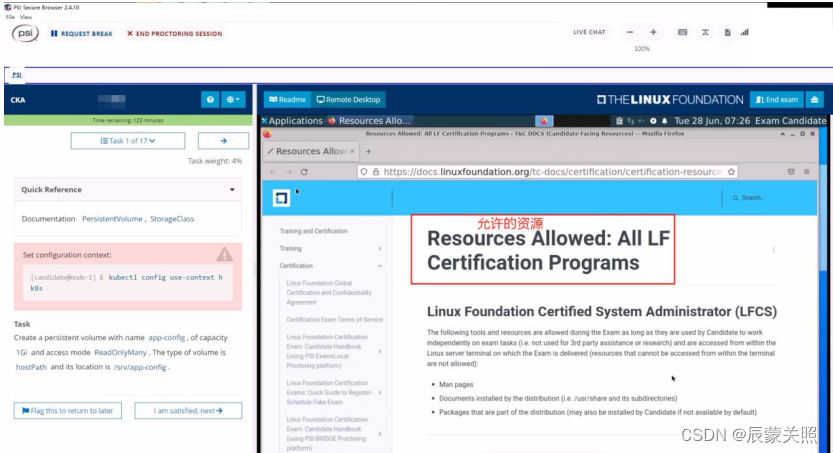Check the signal strength icon
The height and width of the screenshot is (453, 833).
745,32
